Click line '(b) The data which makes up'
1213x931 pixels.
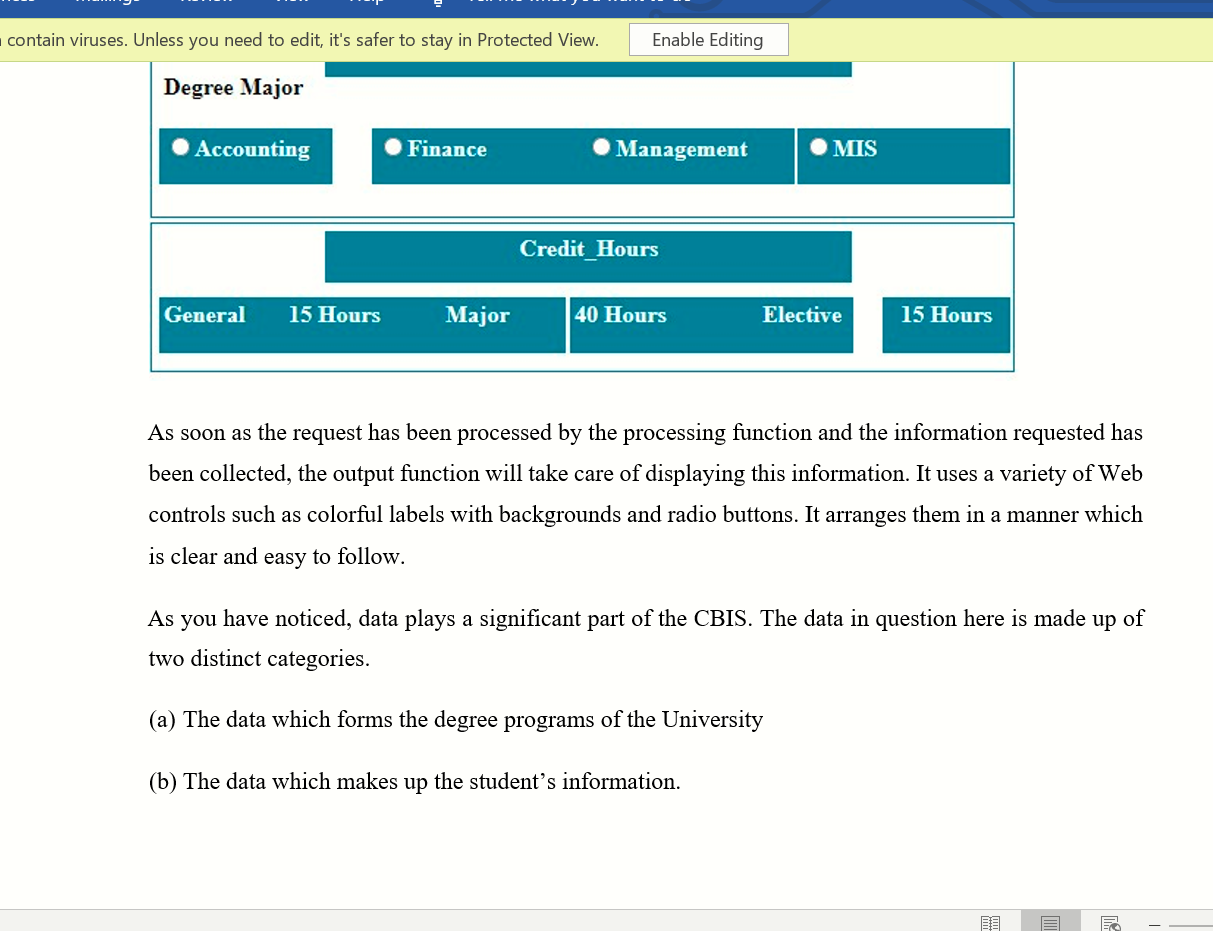click(414, 782)
